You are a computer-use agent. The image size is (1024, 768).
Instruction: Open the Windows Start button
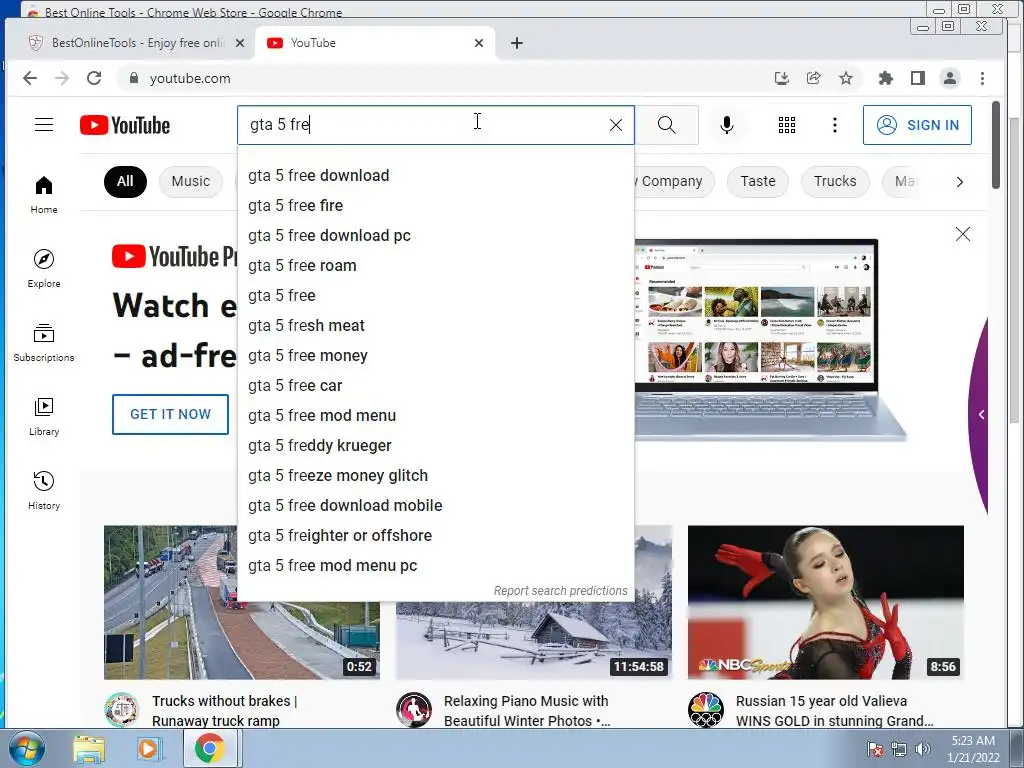pos(26,748)
